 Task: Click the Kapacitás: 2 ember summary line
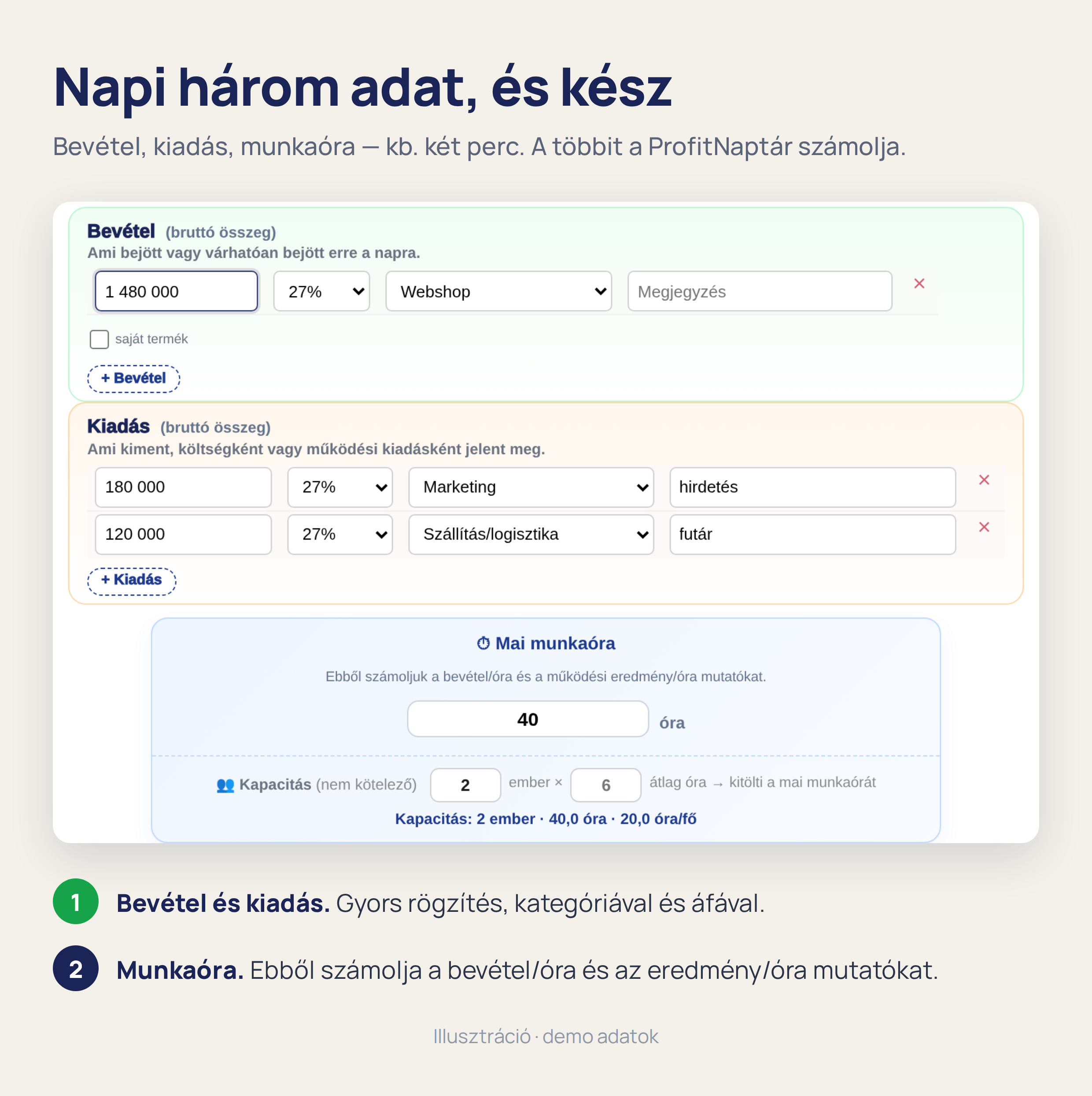(546, 819)
